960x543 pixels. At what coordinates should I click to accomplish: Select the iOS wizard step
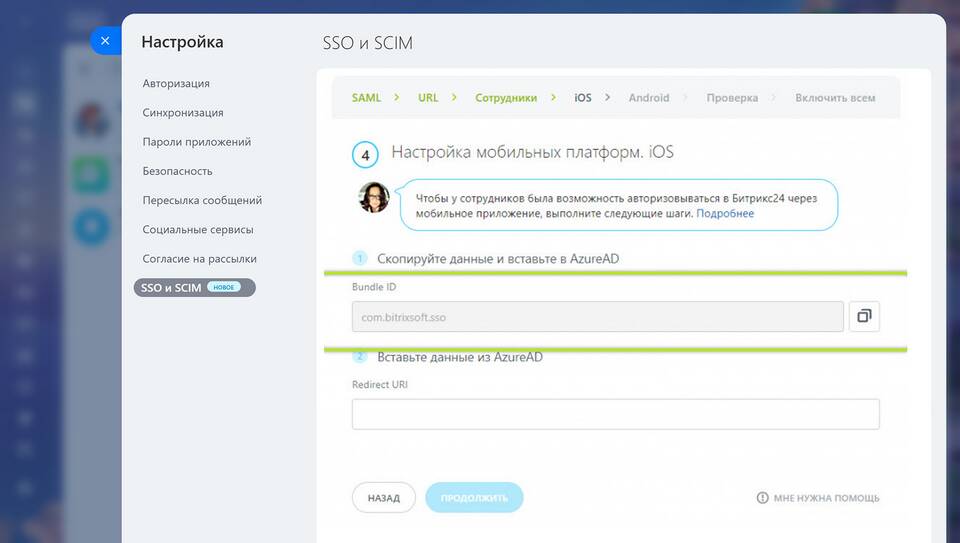point(583,97)
